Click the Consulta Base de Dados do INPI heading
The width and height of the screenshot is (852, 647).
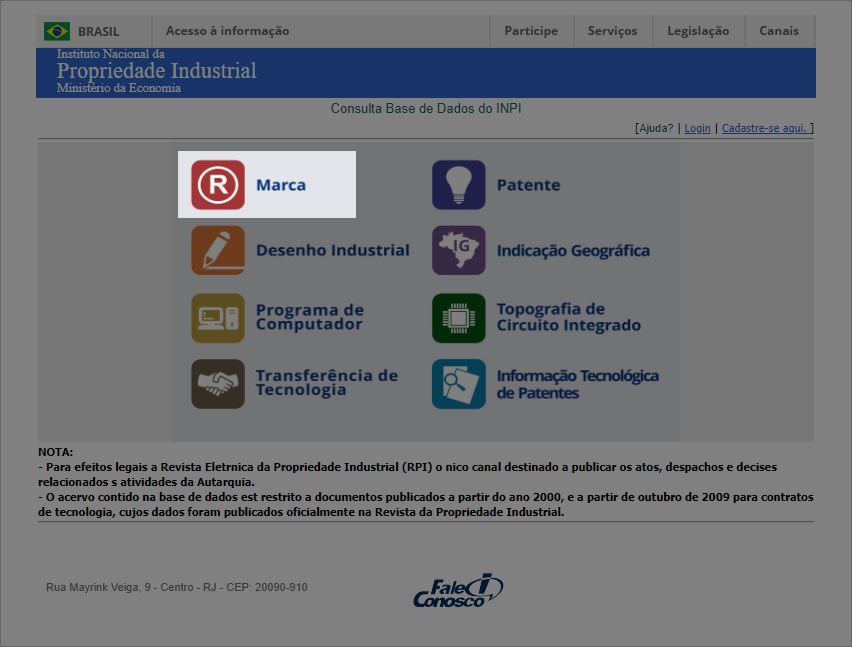426,109
